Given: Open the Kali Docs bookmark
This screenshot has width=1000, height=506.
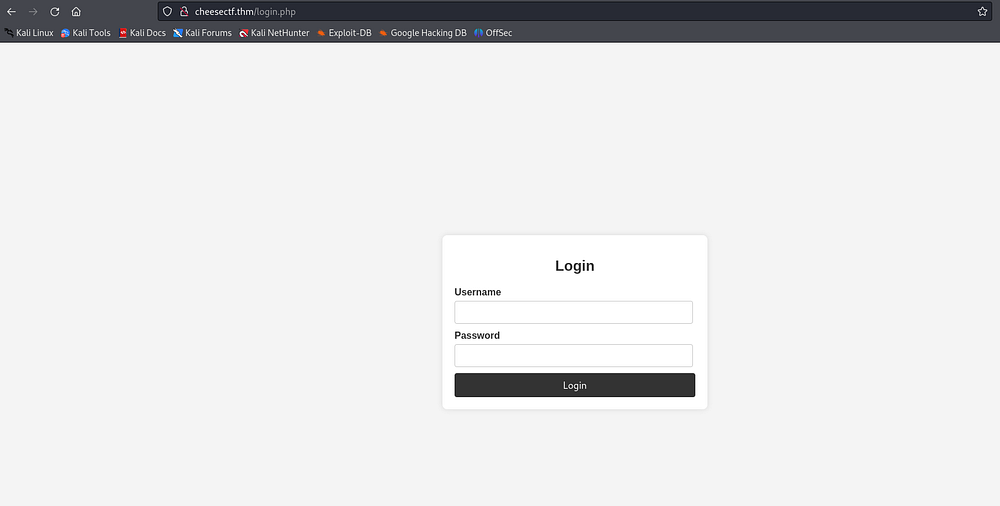Looking at the screenshot, I should [142, 33].
